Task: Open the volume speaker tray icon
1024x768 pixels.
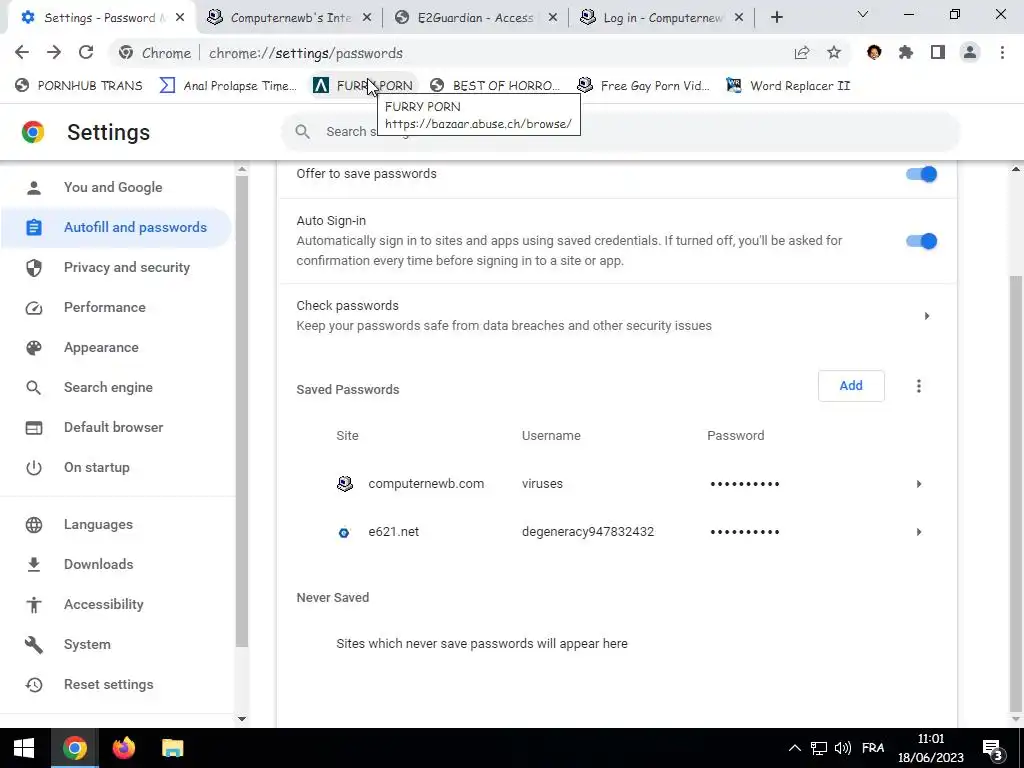Action: [843, 748]
